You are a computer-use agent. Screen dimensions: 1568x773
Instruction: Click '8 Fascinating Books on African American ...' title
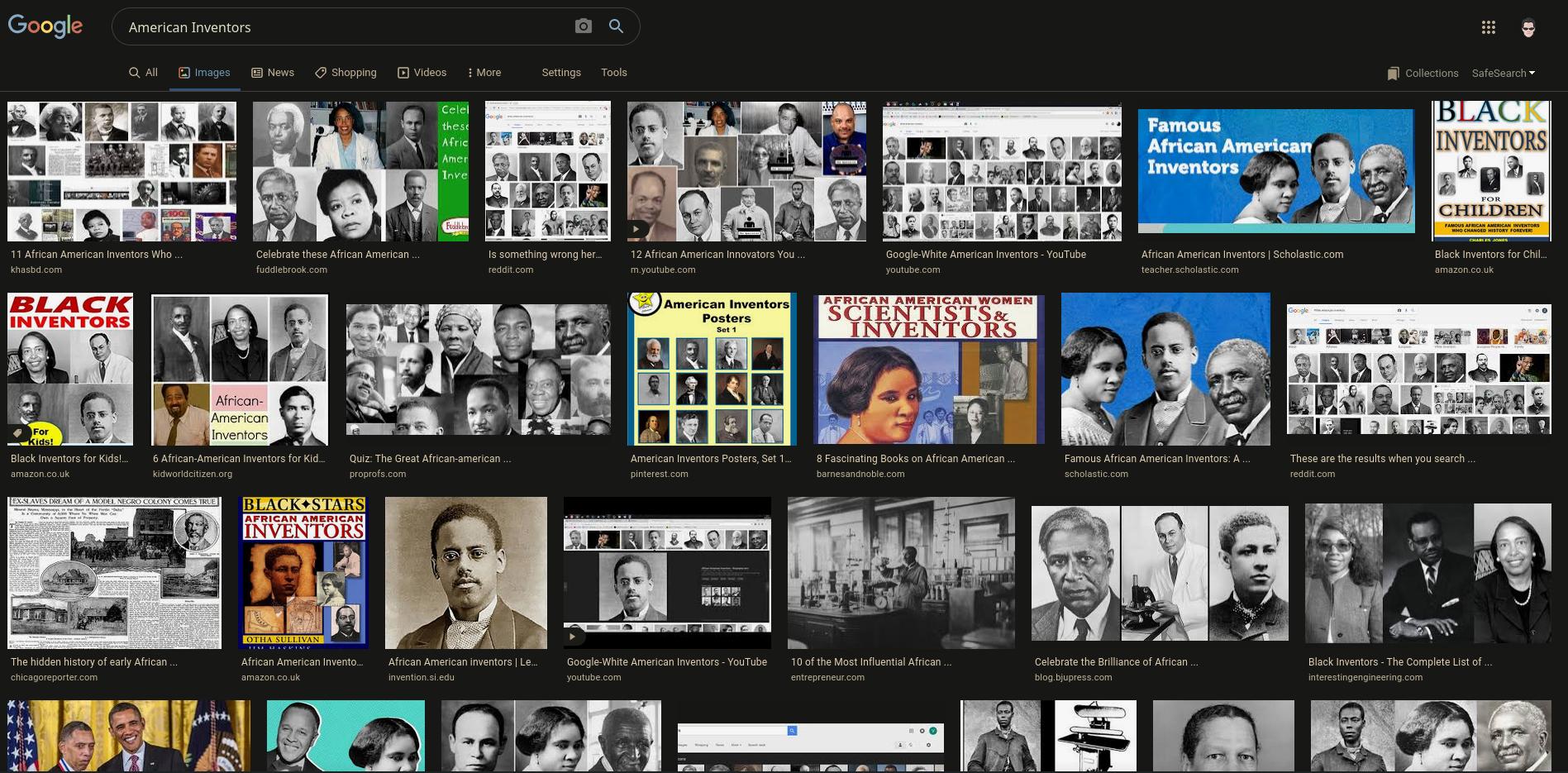tap(916, 459)
